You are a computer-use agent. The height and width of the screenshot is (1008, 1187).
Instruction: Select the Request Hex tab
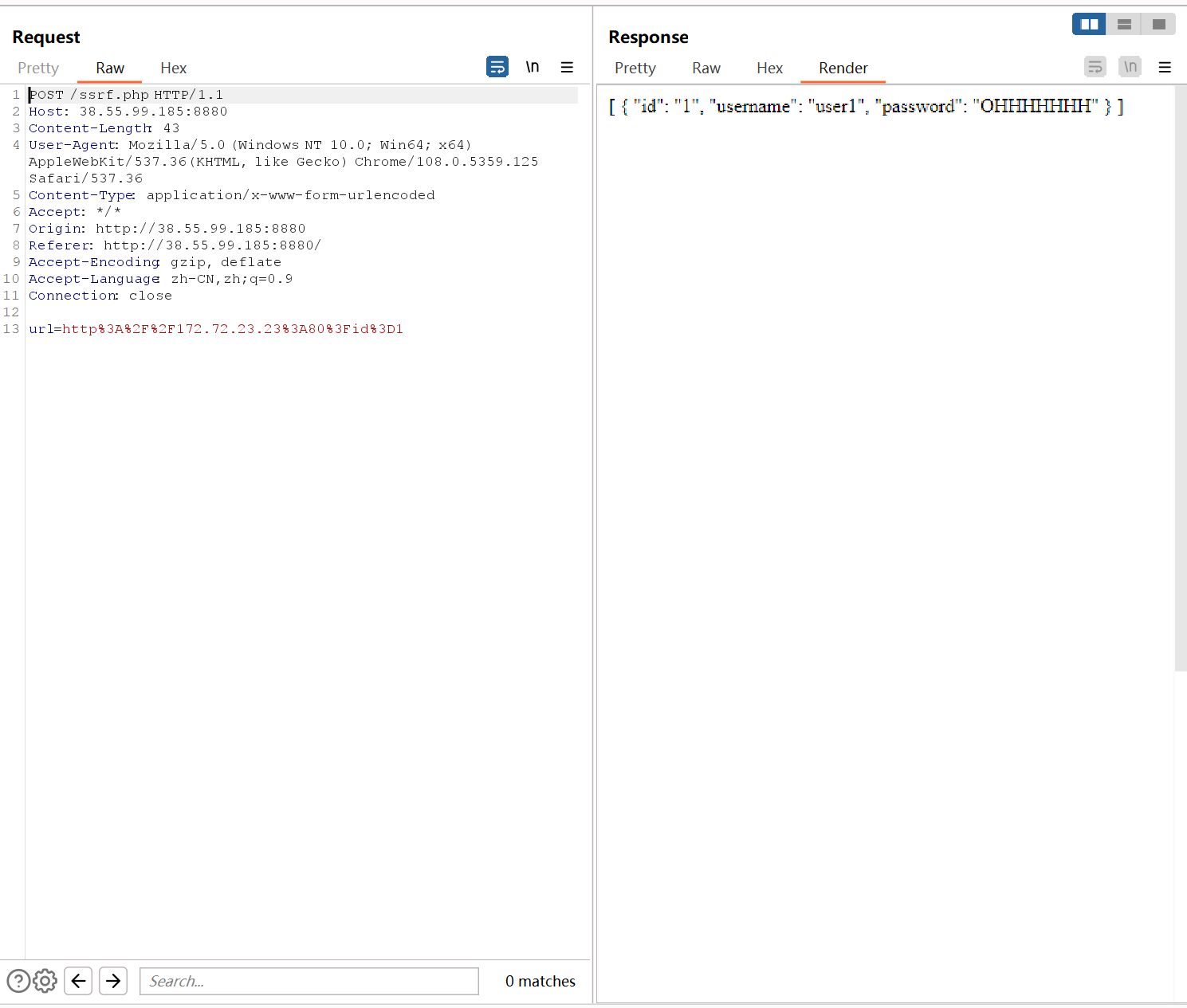click(x=173, y=69)
